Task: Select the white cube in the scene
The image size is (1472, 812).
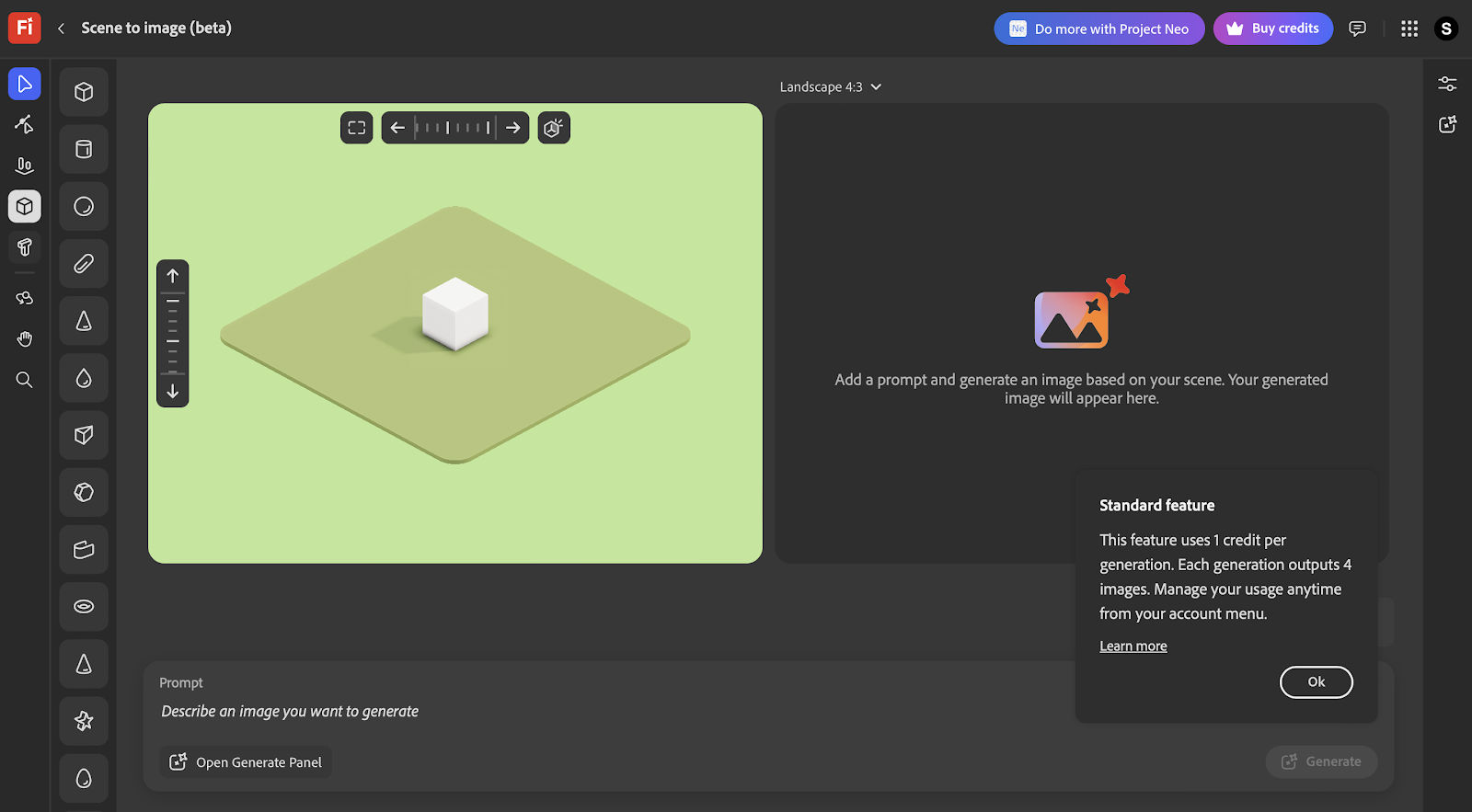Action: 455,313
